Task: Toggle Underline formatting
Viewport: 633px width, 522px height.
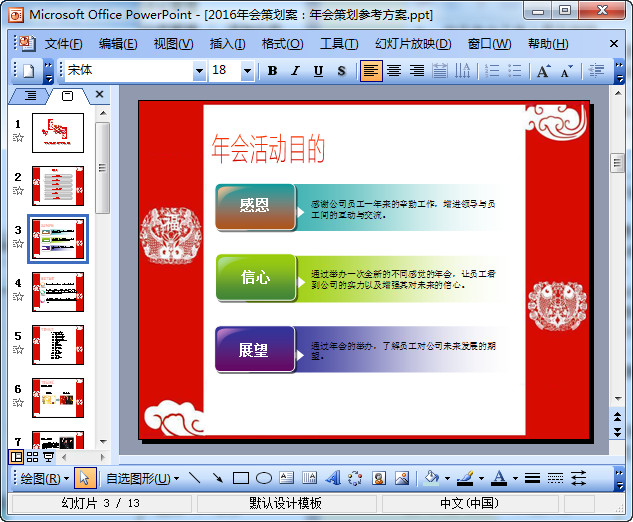Action: pos(319,71)
